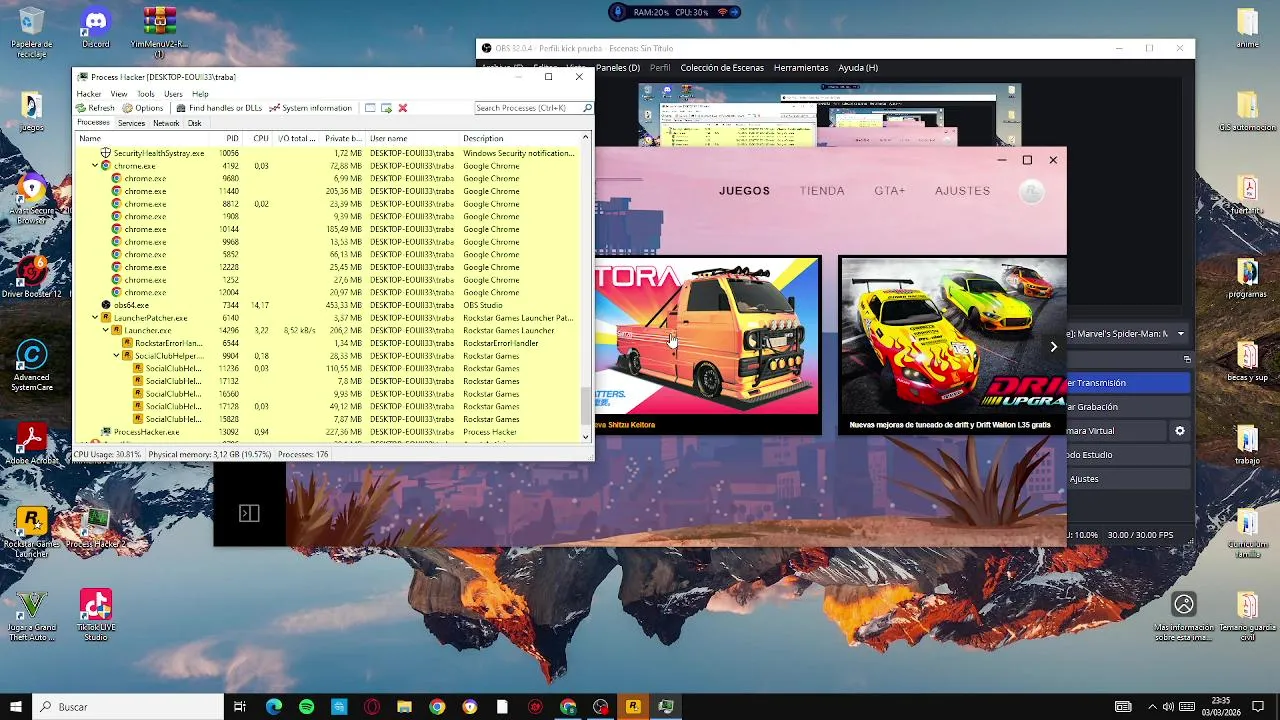Switch to the Network tab
Viewport: 1280px width, 720px height.
coord(166,123)
